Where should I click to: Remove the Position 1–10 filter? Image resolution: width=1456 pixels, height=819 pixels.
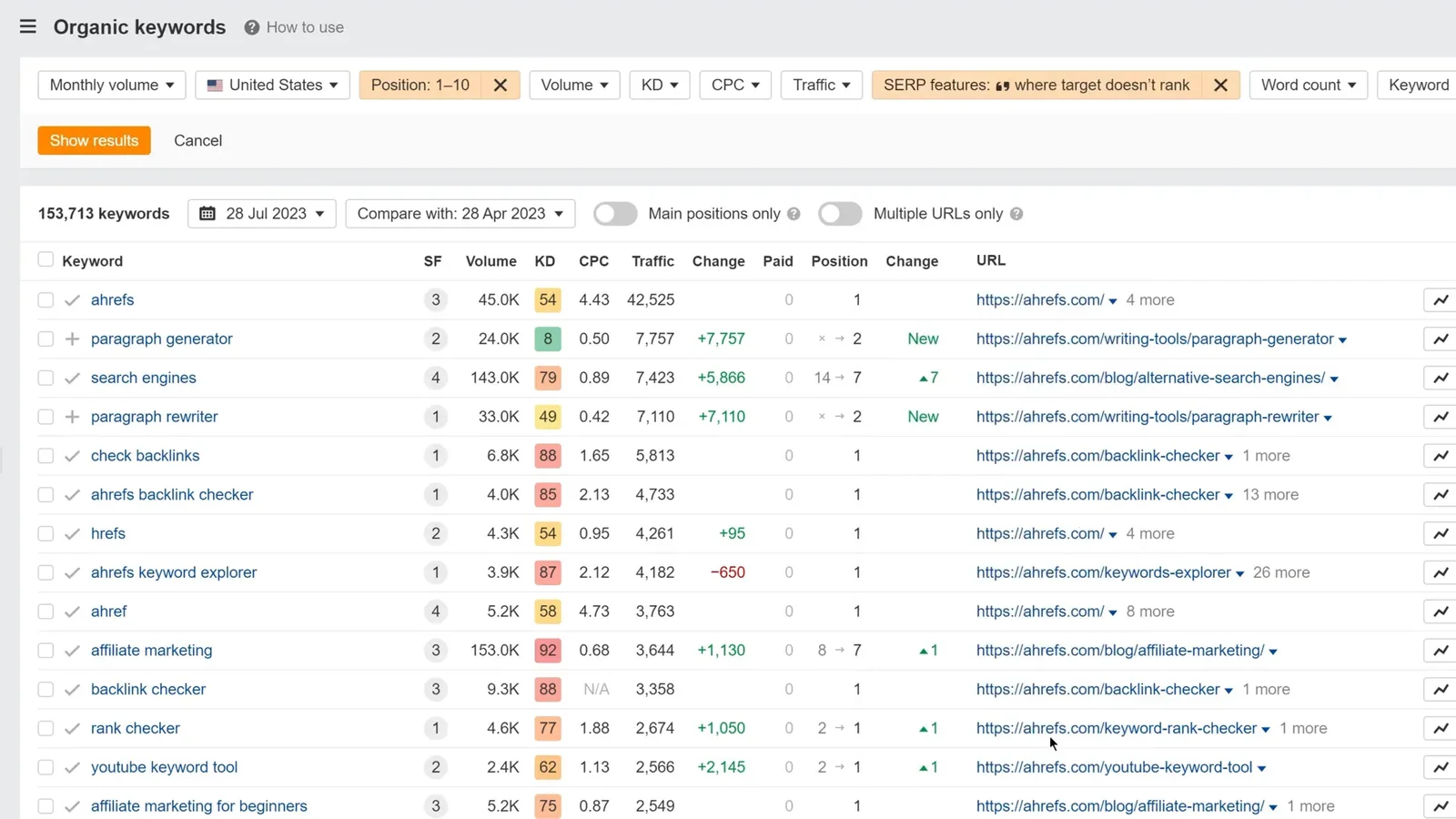[500, 85]
